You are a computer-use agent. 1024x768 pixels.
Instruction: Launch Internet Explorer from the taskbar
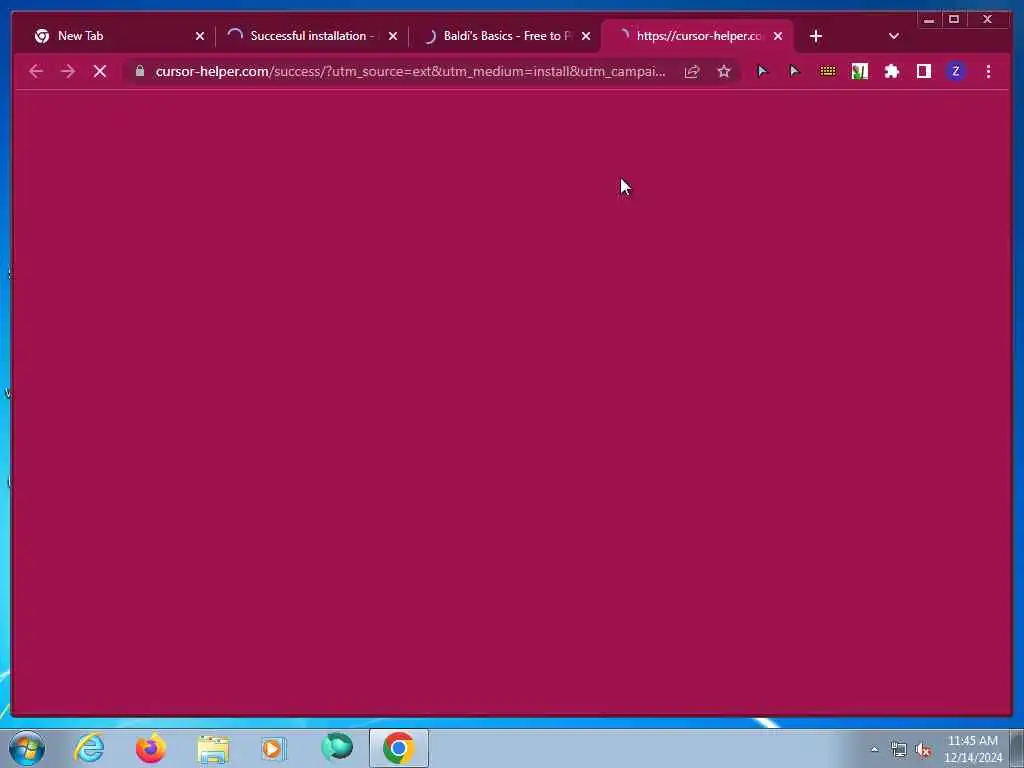(x=89, y=748)
